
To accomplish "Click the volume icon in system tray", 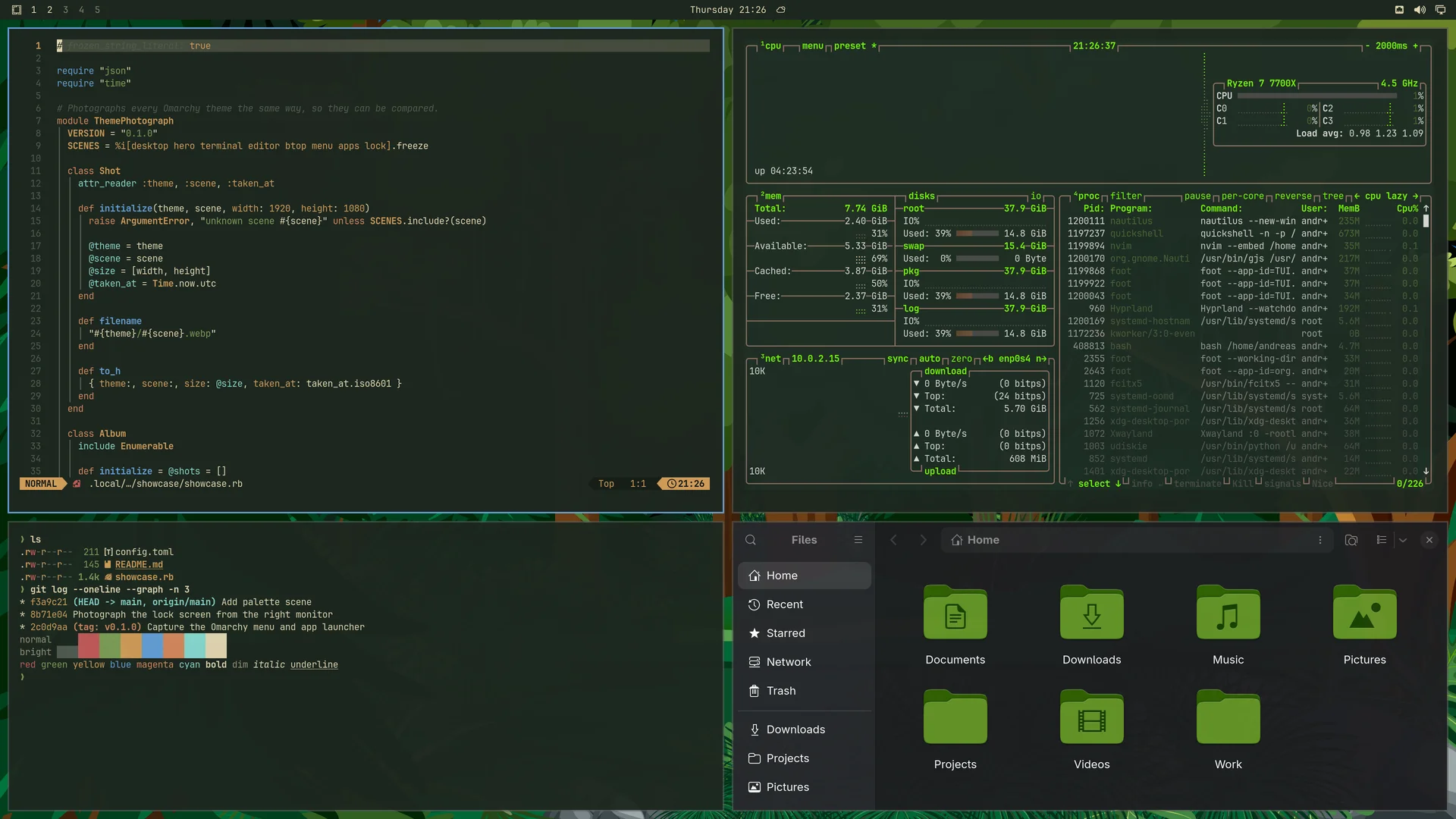I will pos(1420,10).
